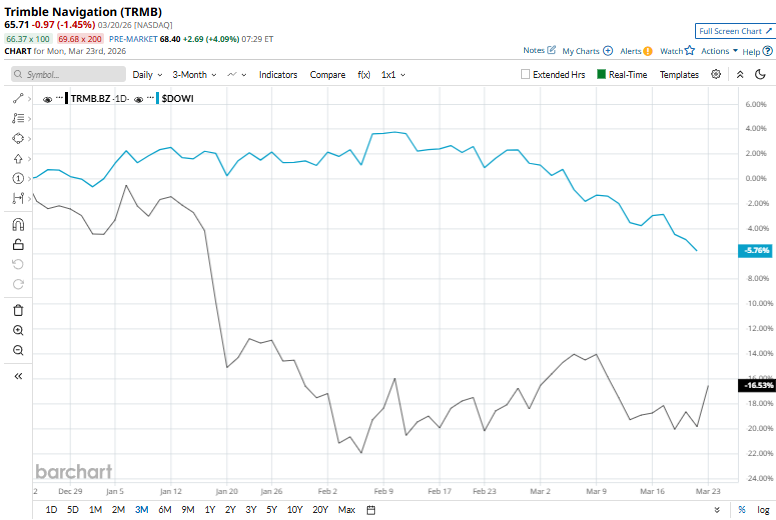Select the 1M time range

pyautogui.click(x=95, y=510)
